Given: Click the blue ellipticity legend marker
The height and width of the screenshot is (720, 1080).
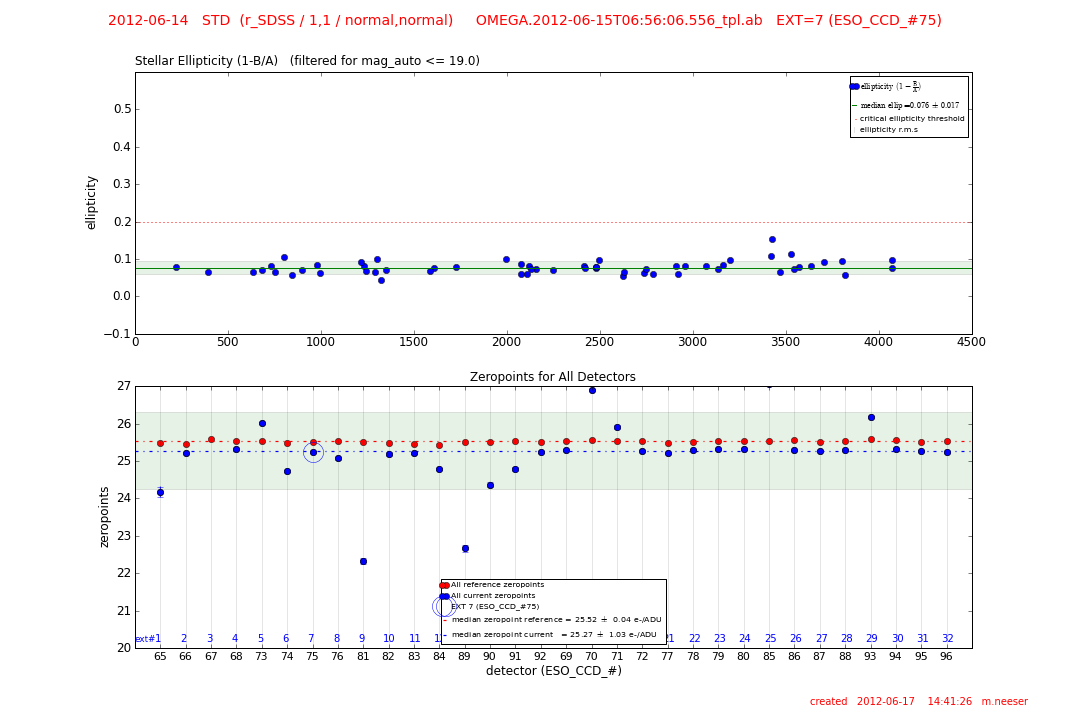Looking at the screenshot, I should pos(855,86).
